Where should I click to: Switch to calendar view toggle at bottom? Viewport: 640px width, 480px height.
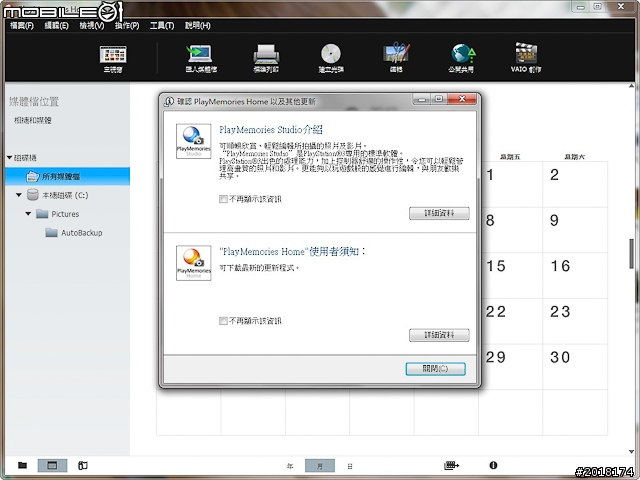[51, 466]
